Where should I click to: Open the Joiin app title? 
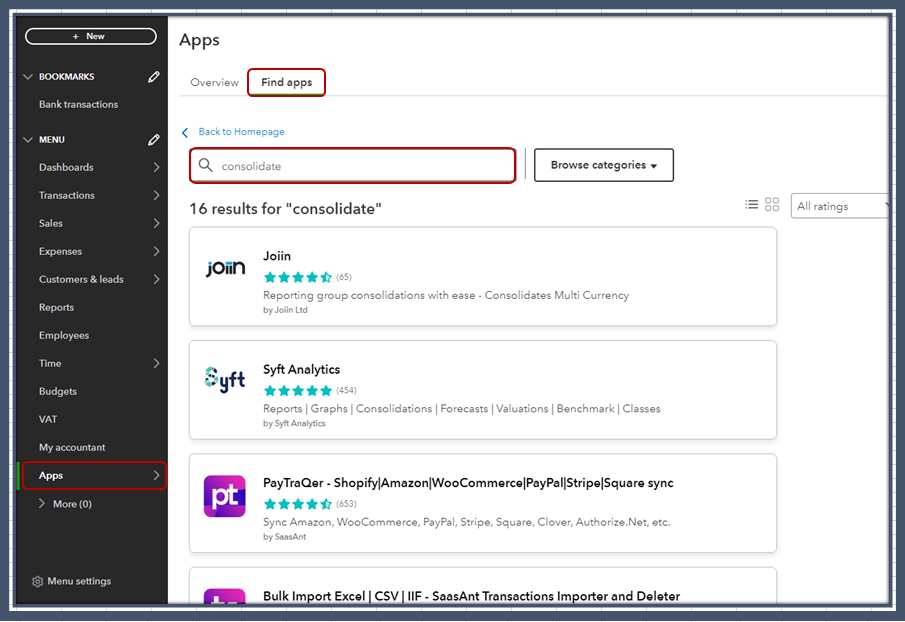[277, 256]
